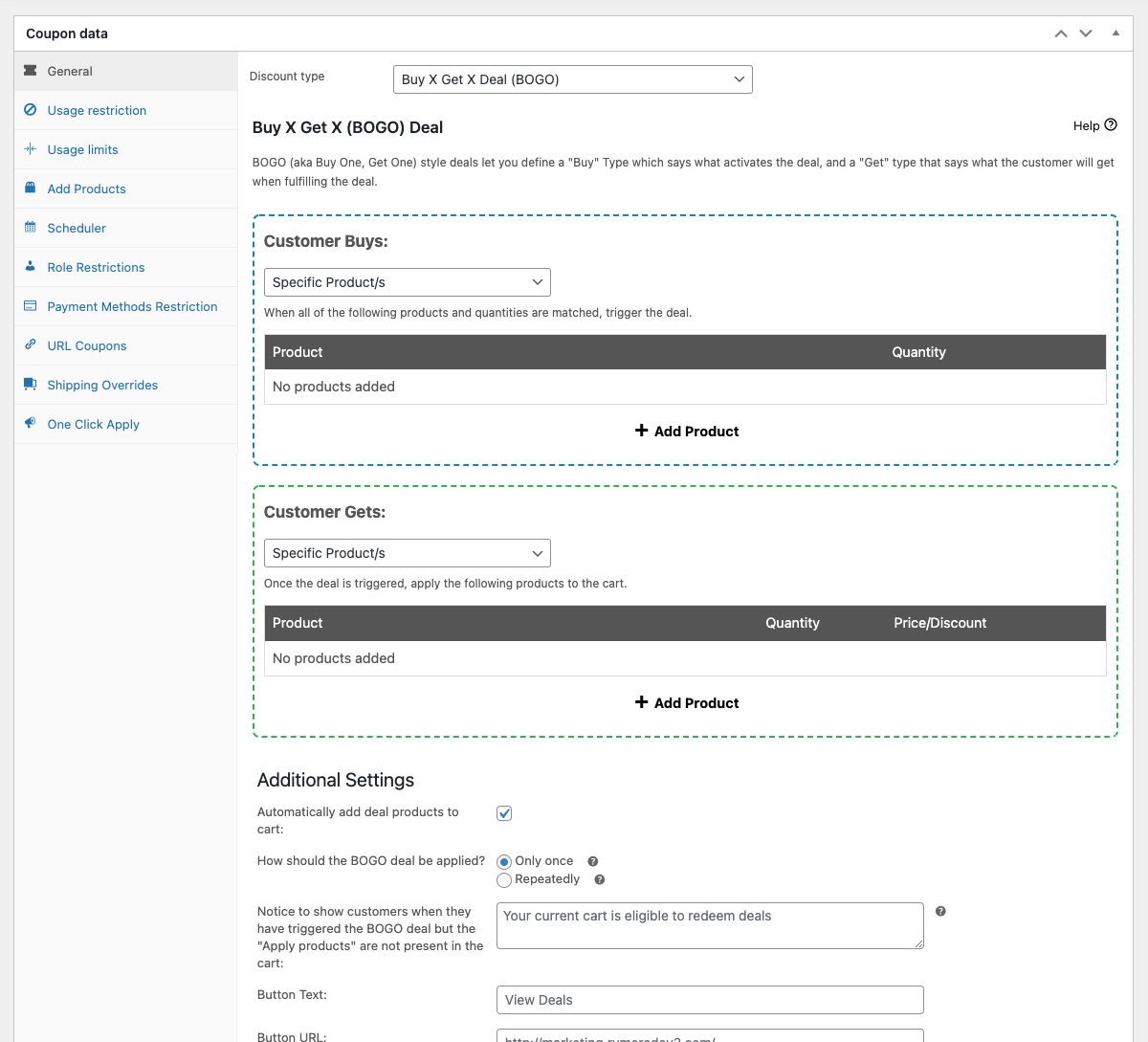Open the URL Coupons tab
The image size is (1148, 1042).
coord(126,345)
